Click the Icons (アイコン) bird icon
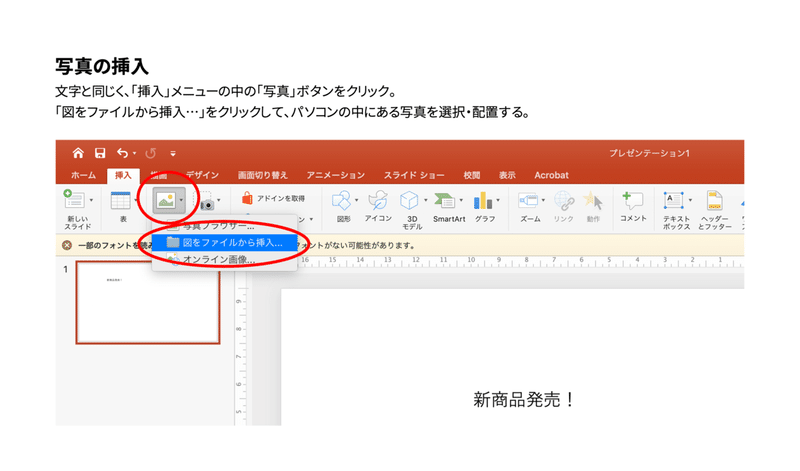Screen dimensions: 800x471 click(x=378, y=200)
